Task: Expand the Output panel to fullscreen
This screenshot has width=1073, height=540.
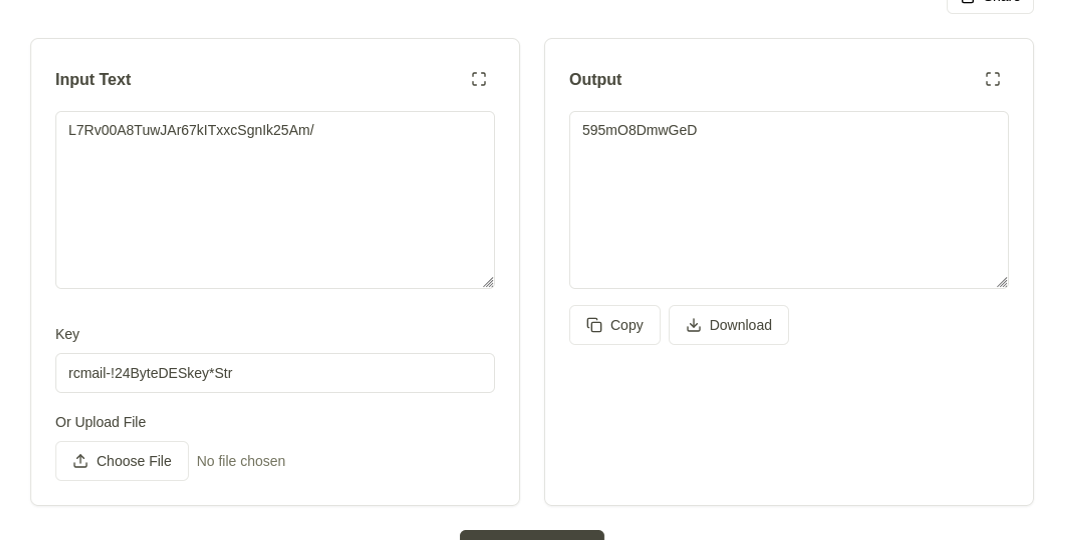Action: click(993, 79)
